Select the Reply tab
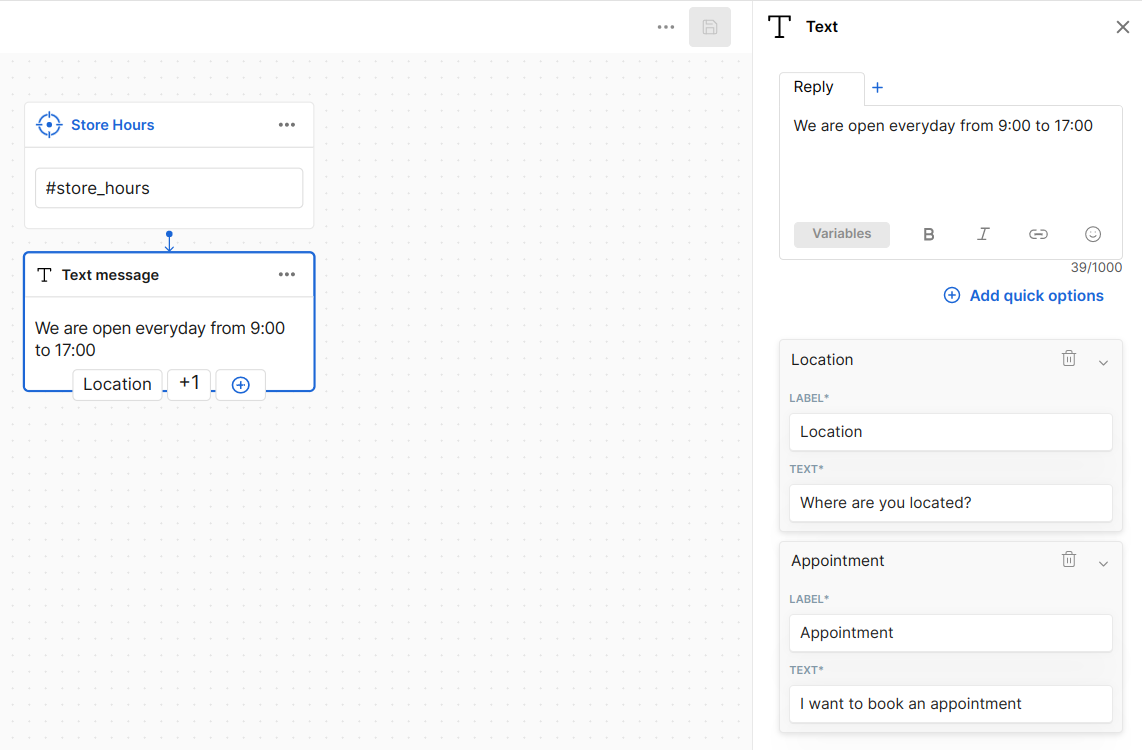The width and height of the screenshot is (1142, 750). [814, 88]
